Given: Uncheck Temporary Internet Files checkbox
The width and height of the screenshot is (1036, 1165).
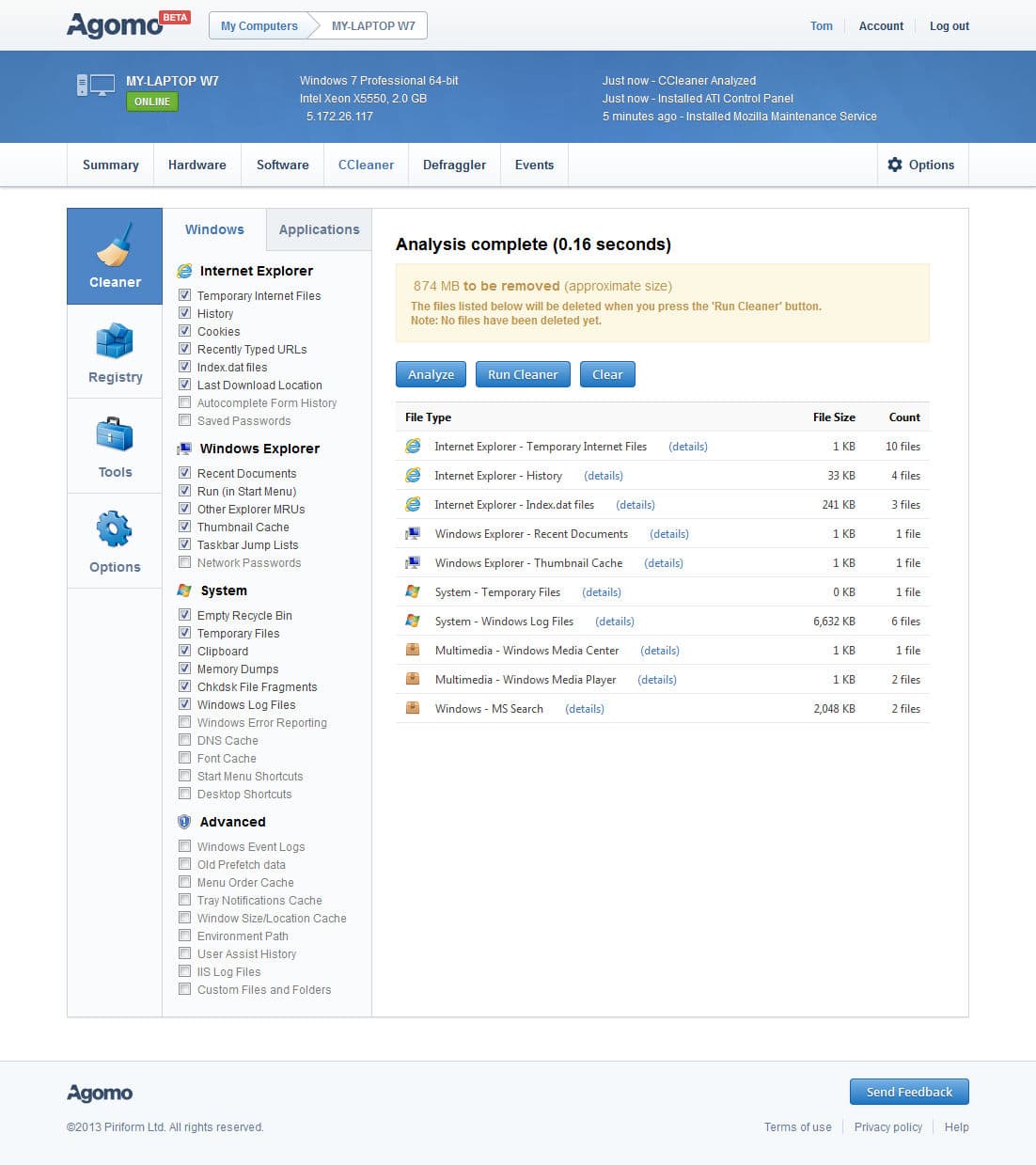Looking at the screenshot, I should click(x=185, y=295).
